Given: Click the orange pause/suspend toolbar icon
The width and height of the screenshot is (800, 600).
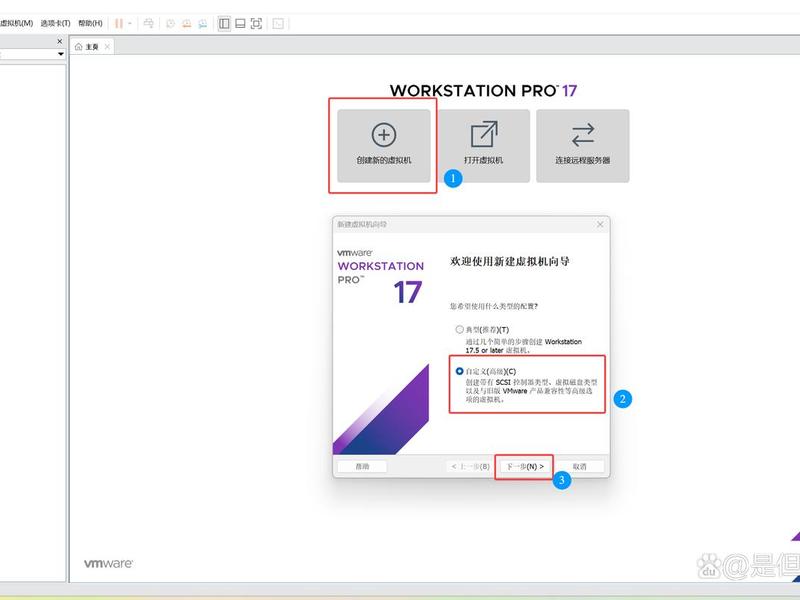Looking at the screenshot, I should (x=119, y=23).
